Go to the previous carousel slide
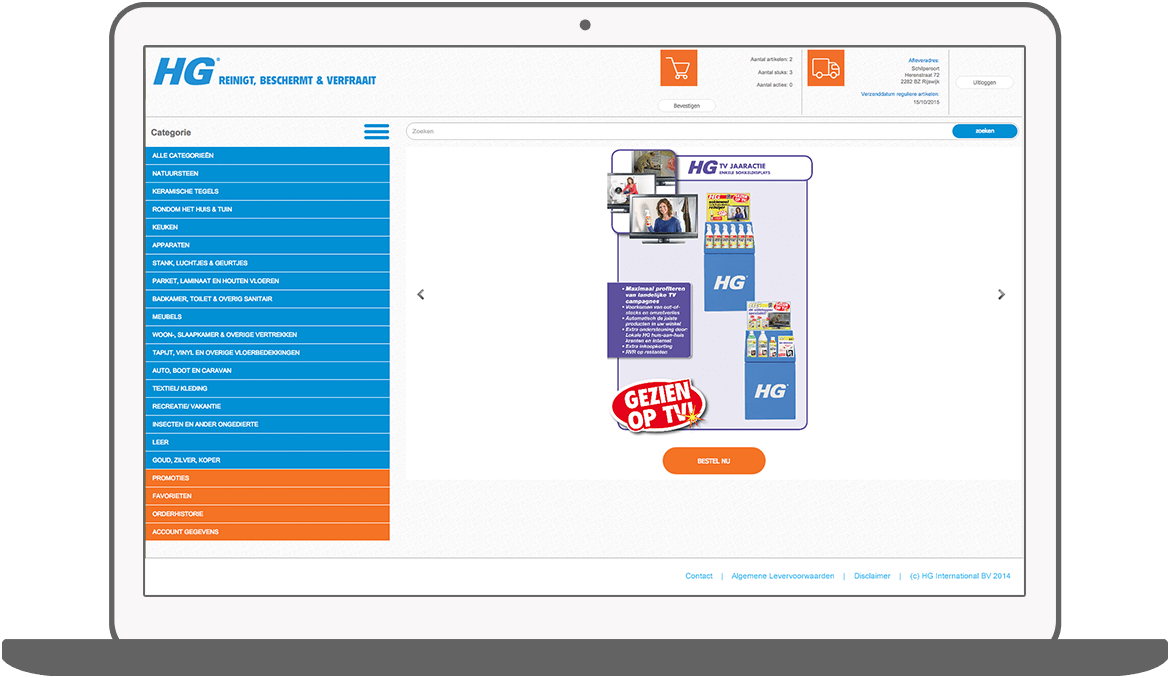Viewport: 1170px width, 678px height. coord(421,295)
